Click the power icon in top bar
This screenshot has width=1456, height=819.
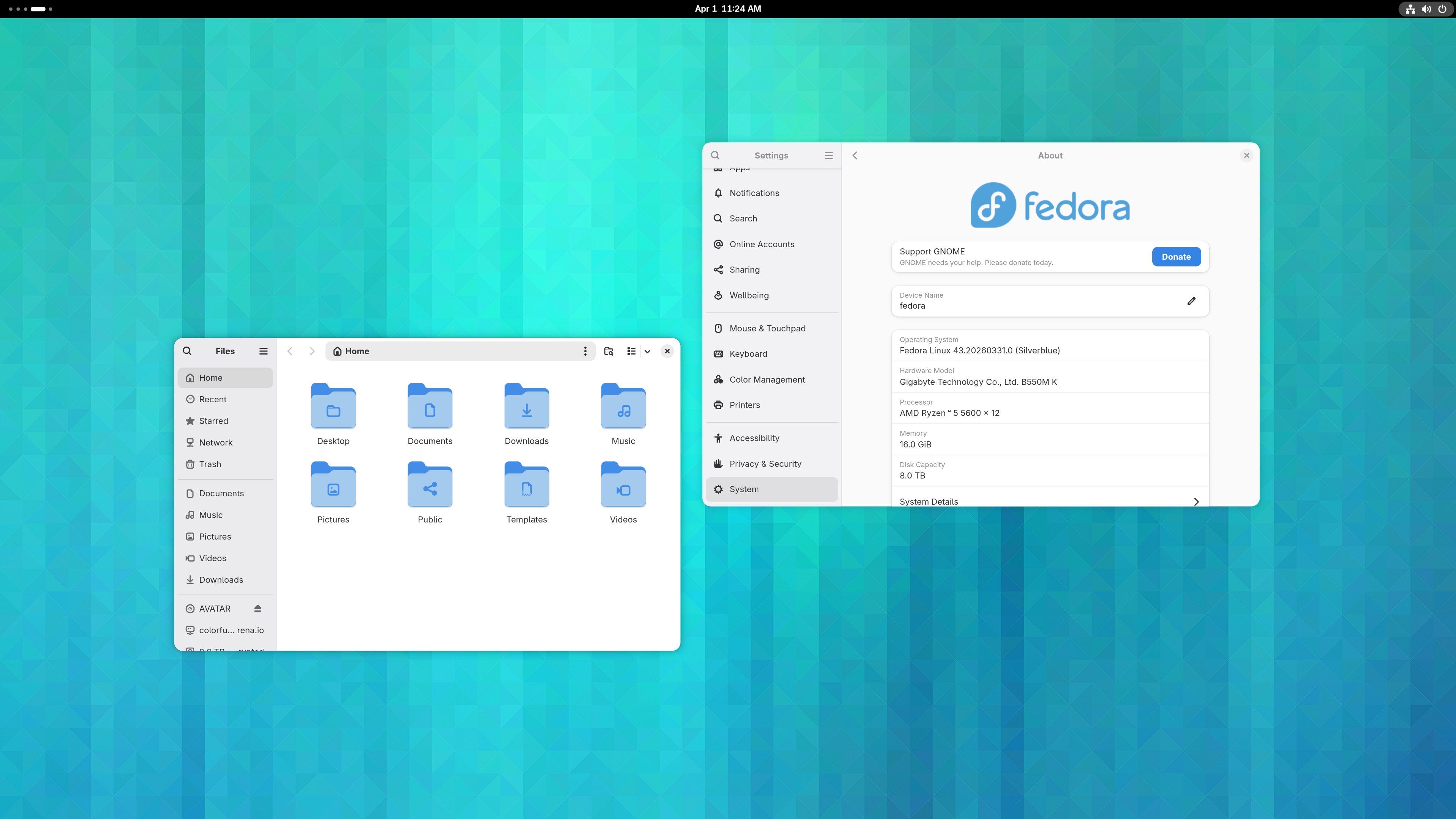click(1442, 9)
